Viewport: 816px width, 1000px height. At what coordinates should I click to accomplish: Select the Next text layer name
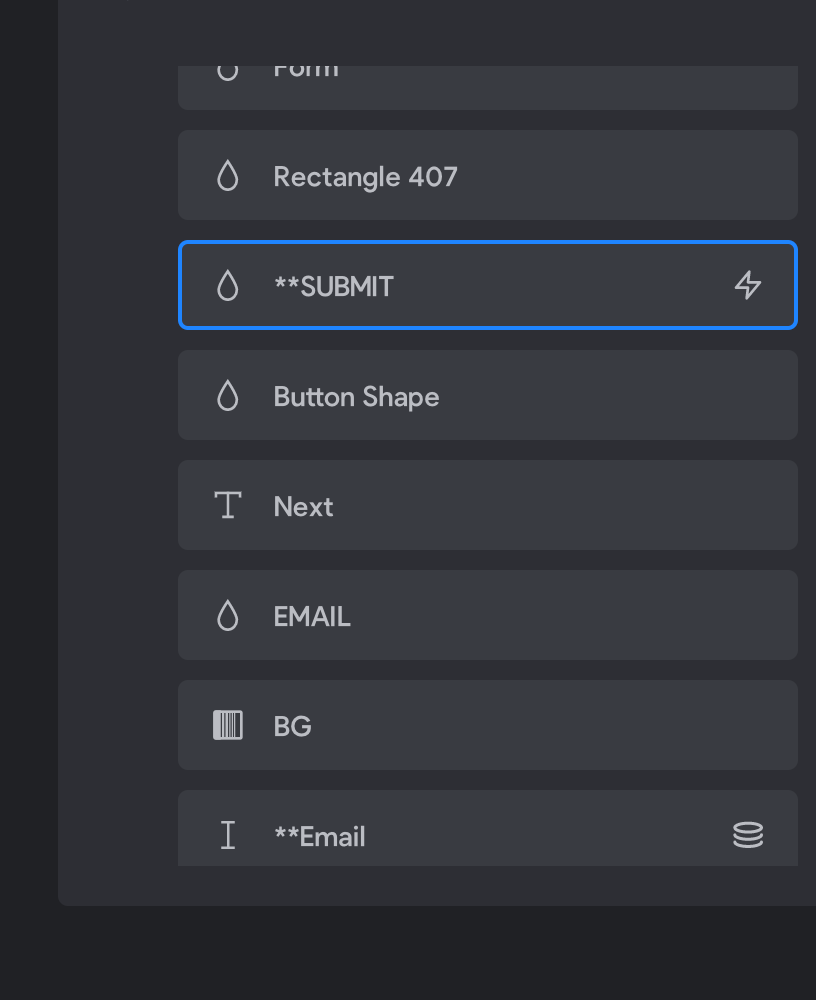[303, 507]
